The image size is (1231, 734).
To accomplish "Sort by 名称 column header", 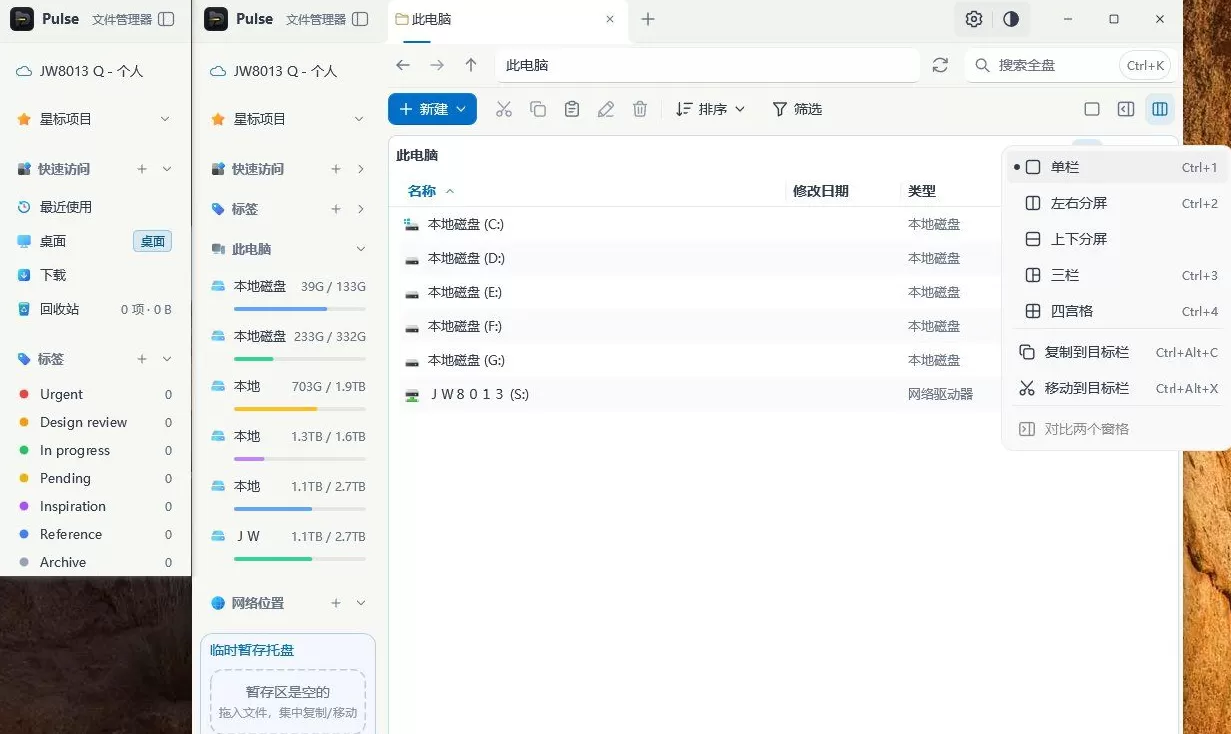I will pos(422,191).
